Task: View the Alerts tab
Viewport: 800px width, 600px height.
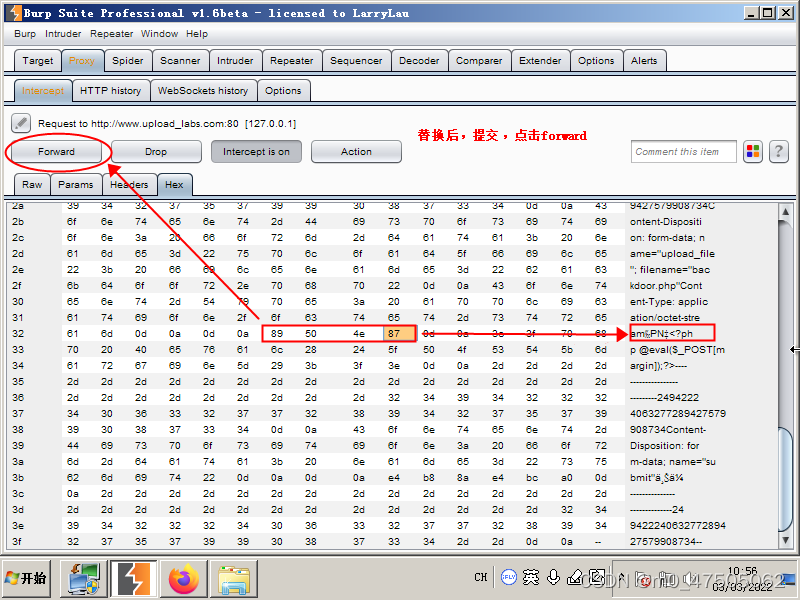Action: [644, 61]
